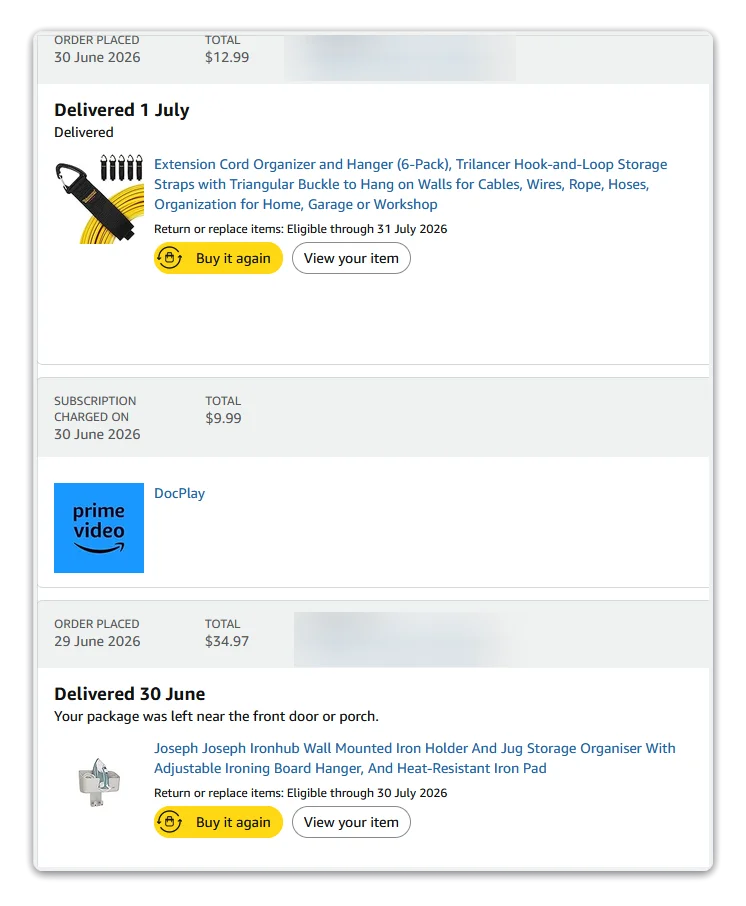Open the Joseph Joseph Ironhub Wall Mounted product link
This screenshot has width=746, height=906.
click(414, 758)
